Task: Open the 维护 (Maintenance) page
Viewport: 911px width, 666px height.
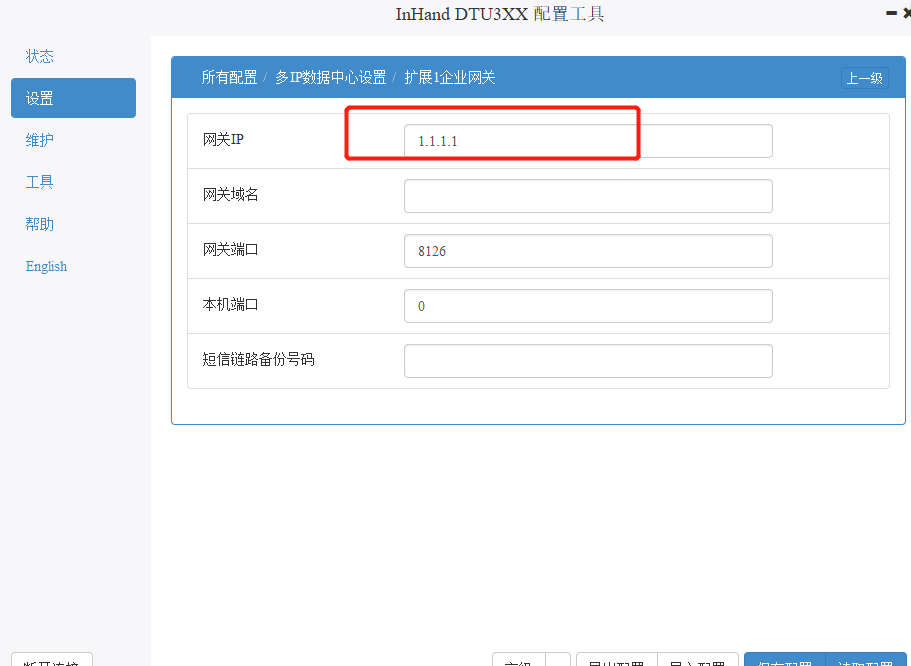Action: click(x=39, y=140)
